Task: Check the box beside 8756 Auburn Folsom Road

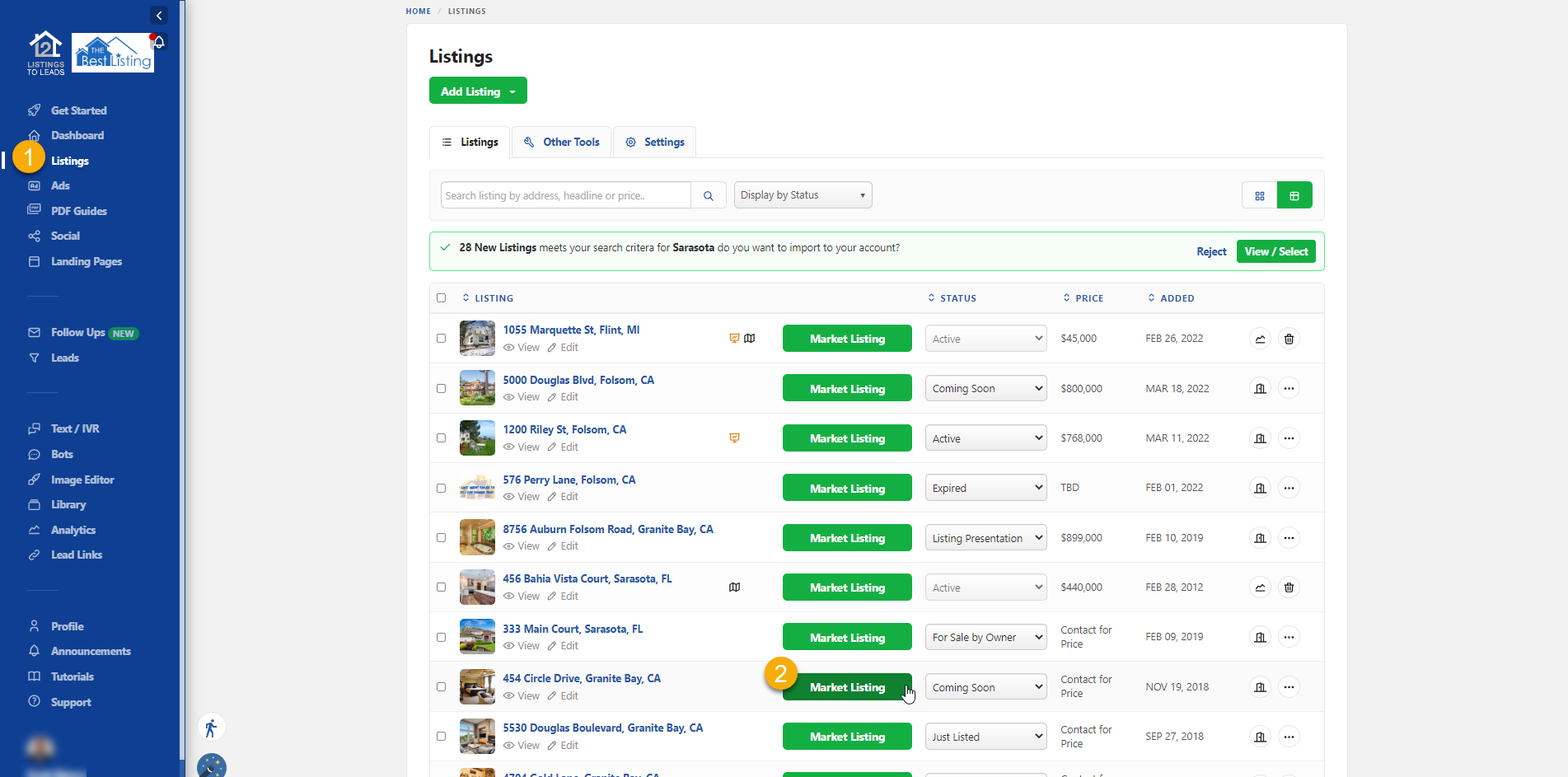Action: point(441,537)
